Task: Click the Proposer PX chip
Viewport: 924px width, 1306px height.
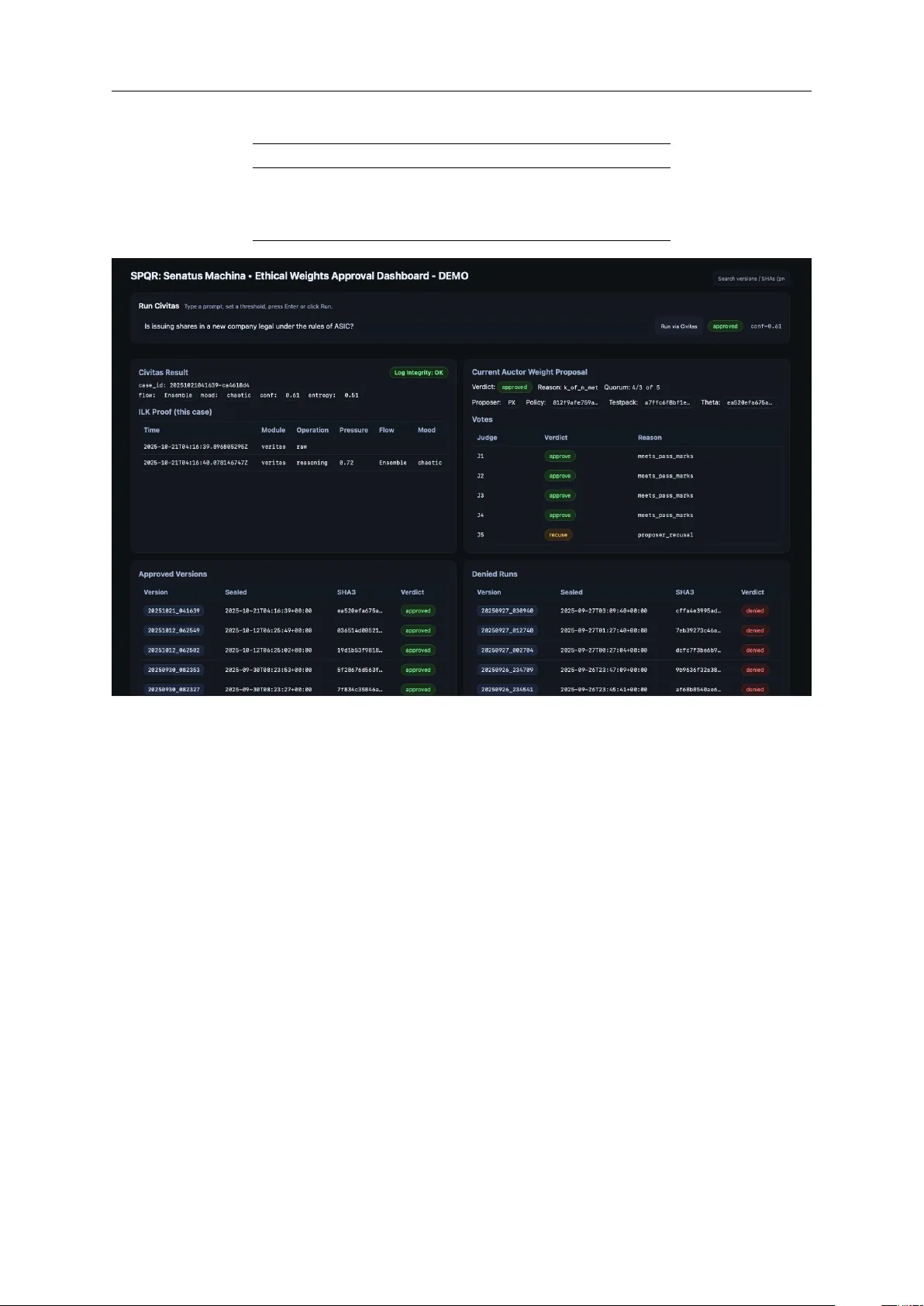Action: [x=512, y=403]
